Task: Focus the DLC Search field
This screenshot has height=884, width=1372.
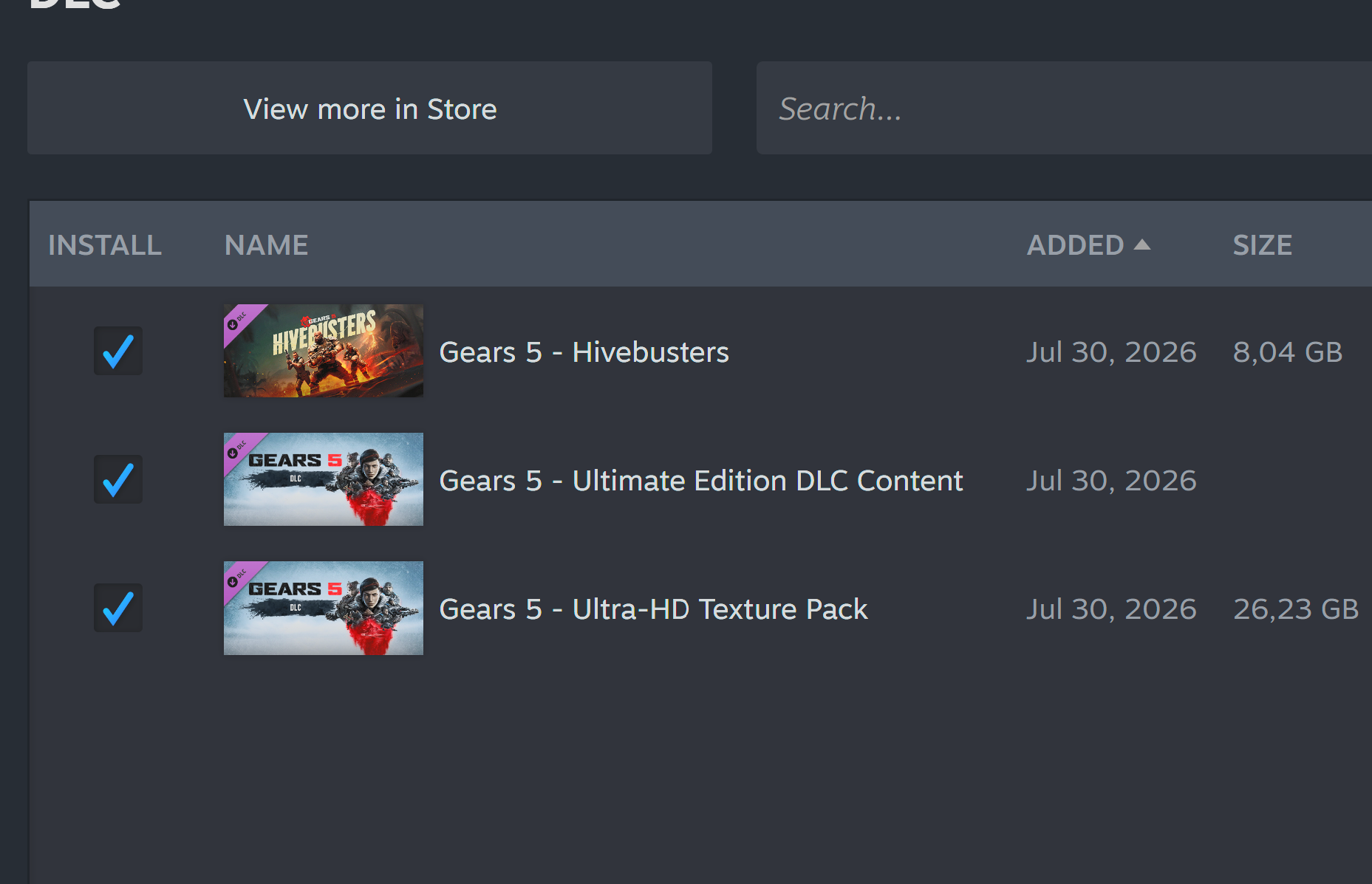Action: click(1064, 108)
